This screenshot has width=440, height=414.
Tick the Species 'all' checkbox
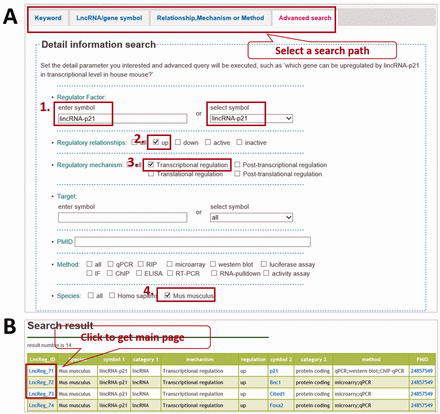click(x=90, y=295)
